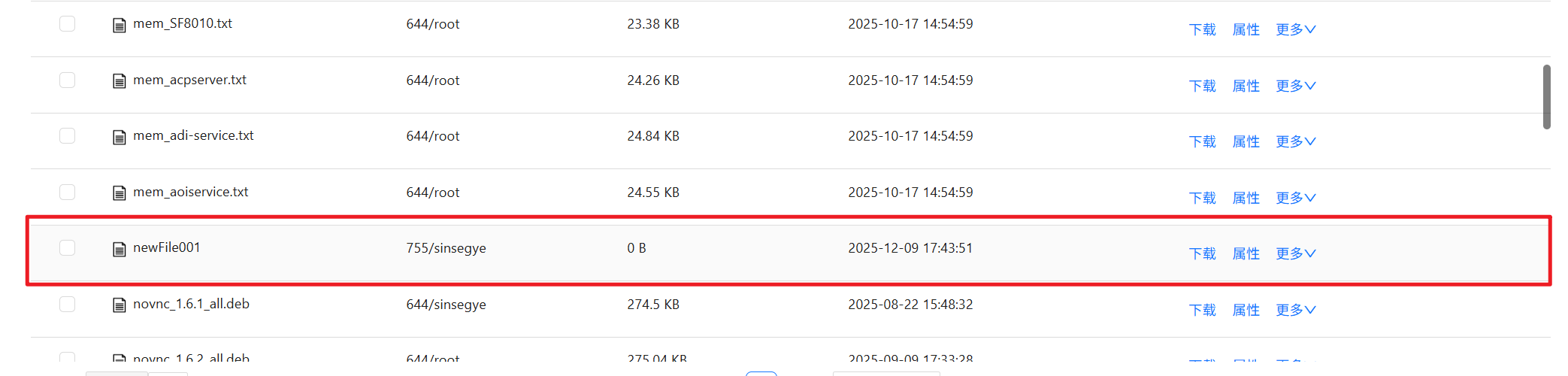The image size is (1568, 376).
Task: Check the box for novnc_1.6.1_all.deb
Action: pos(68,305)
